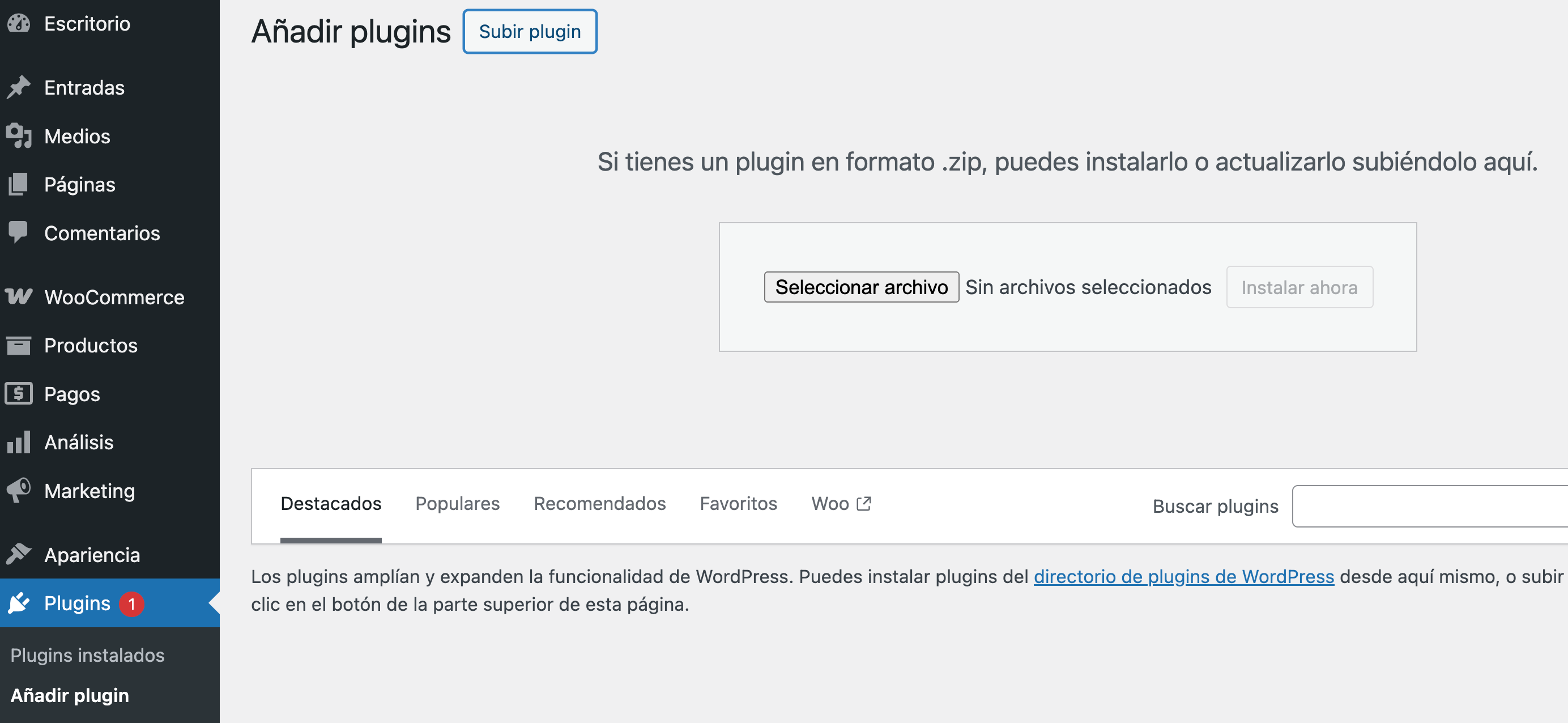Click the WooCommerce W logo icon

click(x=19, y=297)
